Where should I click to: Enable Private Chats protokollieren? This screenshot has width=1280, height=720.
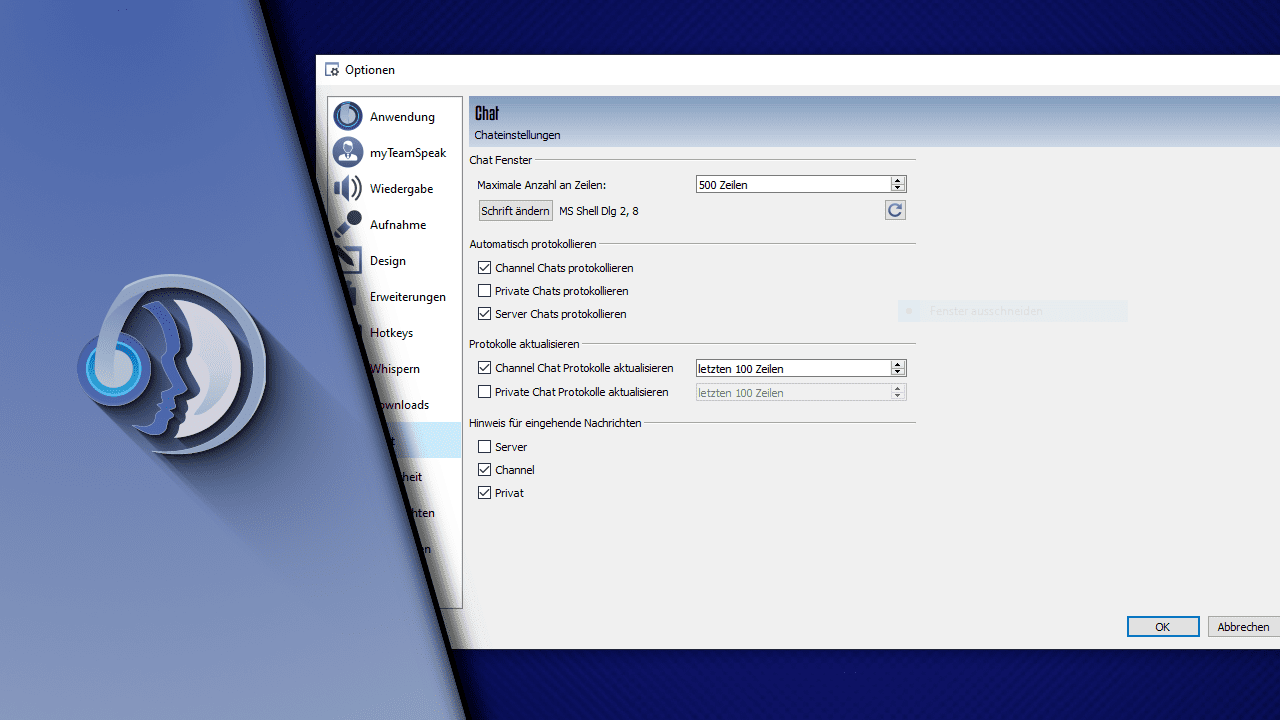coord(484,290)
